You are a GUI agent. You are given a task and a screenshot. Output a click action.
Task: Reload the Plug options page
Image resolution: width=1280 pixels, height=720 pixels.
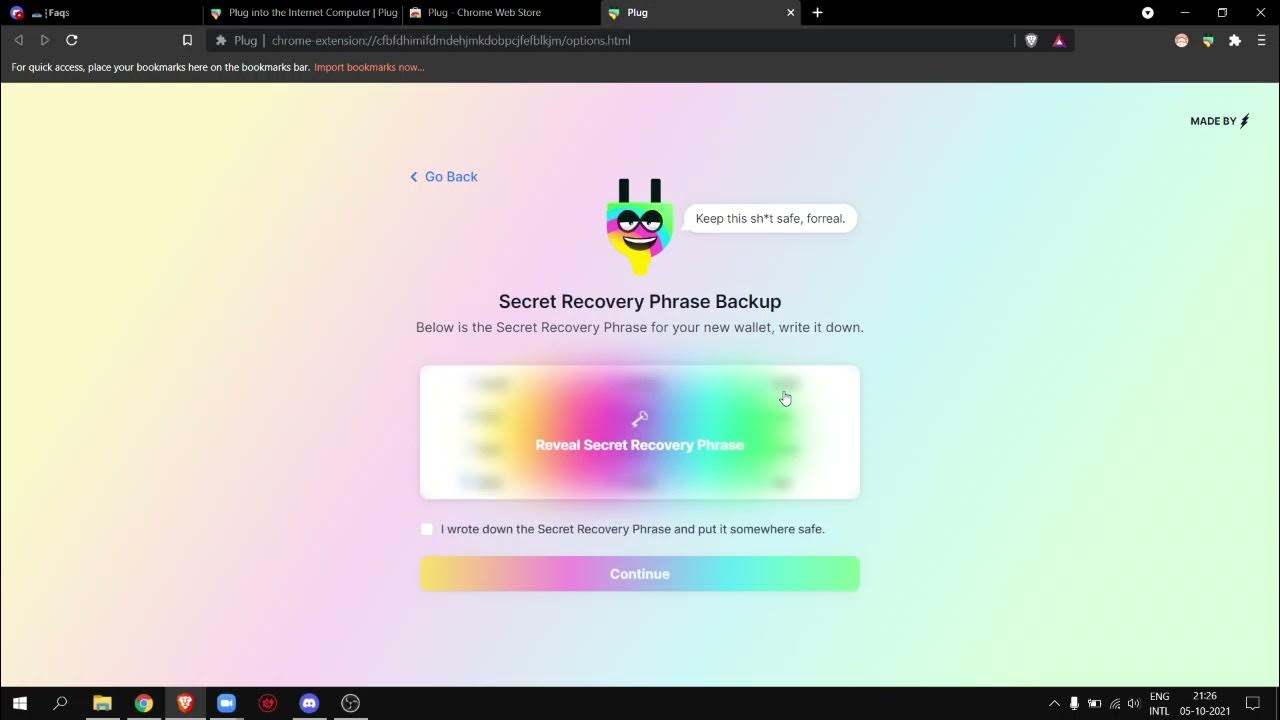tap(72, 40)
